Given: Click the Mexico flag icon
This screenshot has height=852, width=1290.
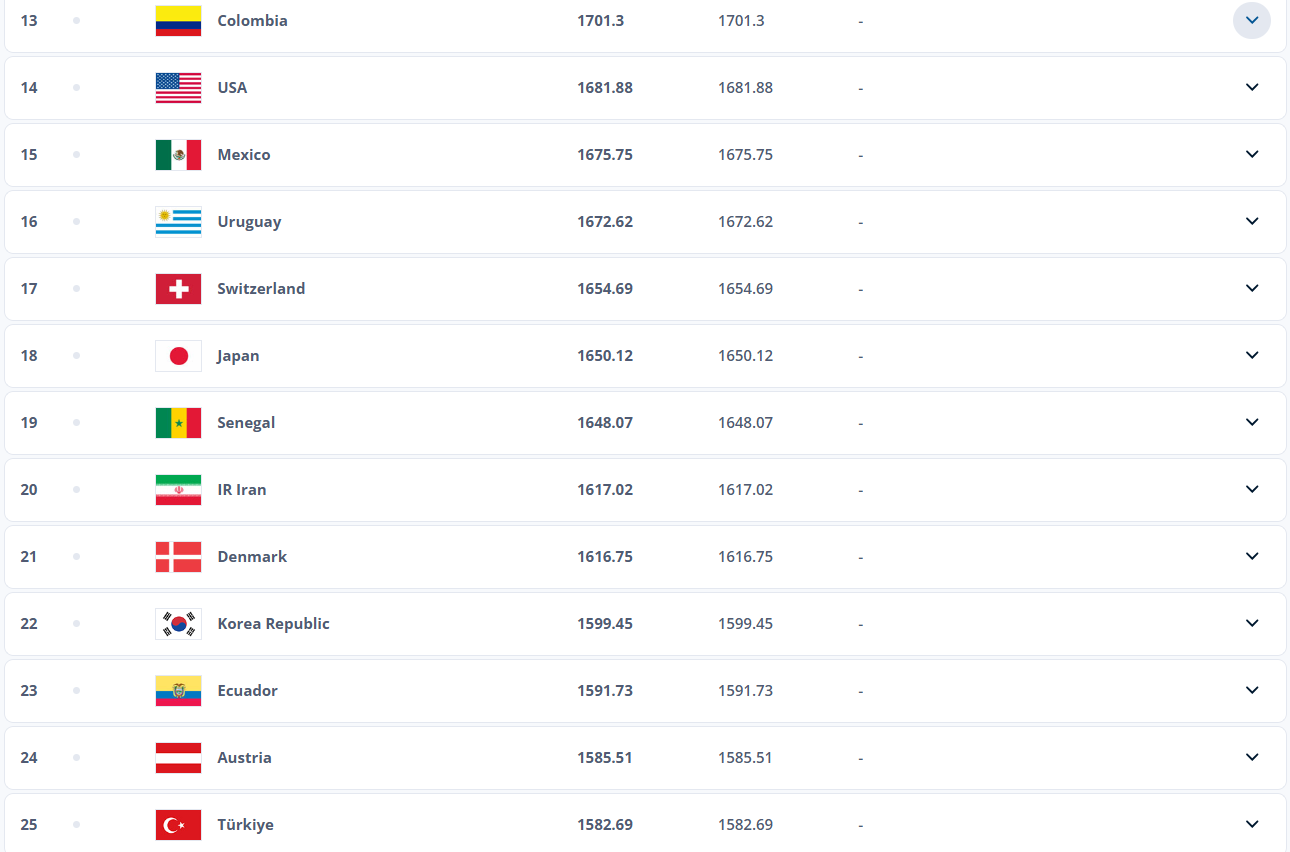Looking at the screenshot, I should click(178, 155).
